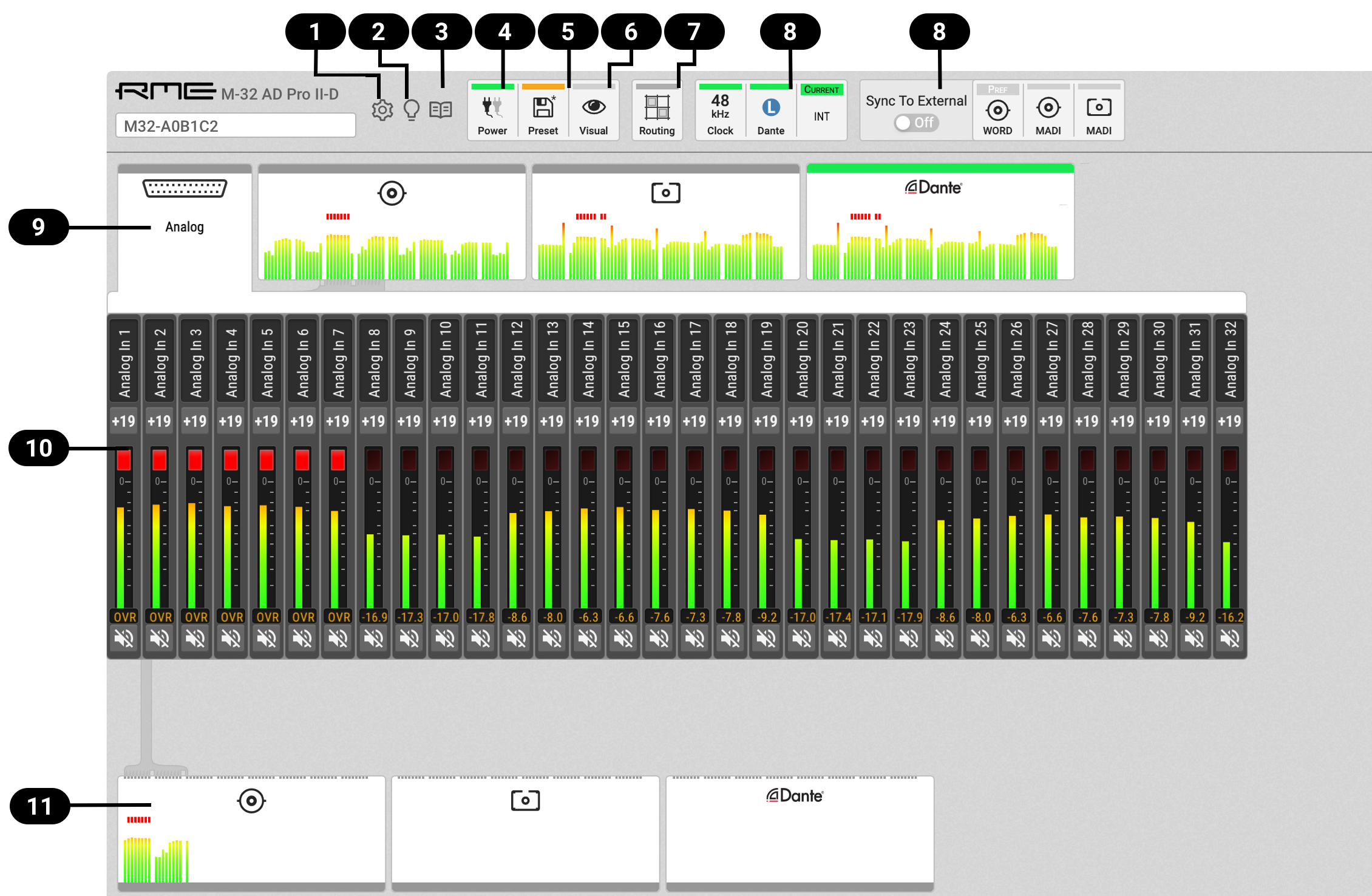
Task: Open +19 gain setting of Analog In 21
Action: 838,421
